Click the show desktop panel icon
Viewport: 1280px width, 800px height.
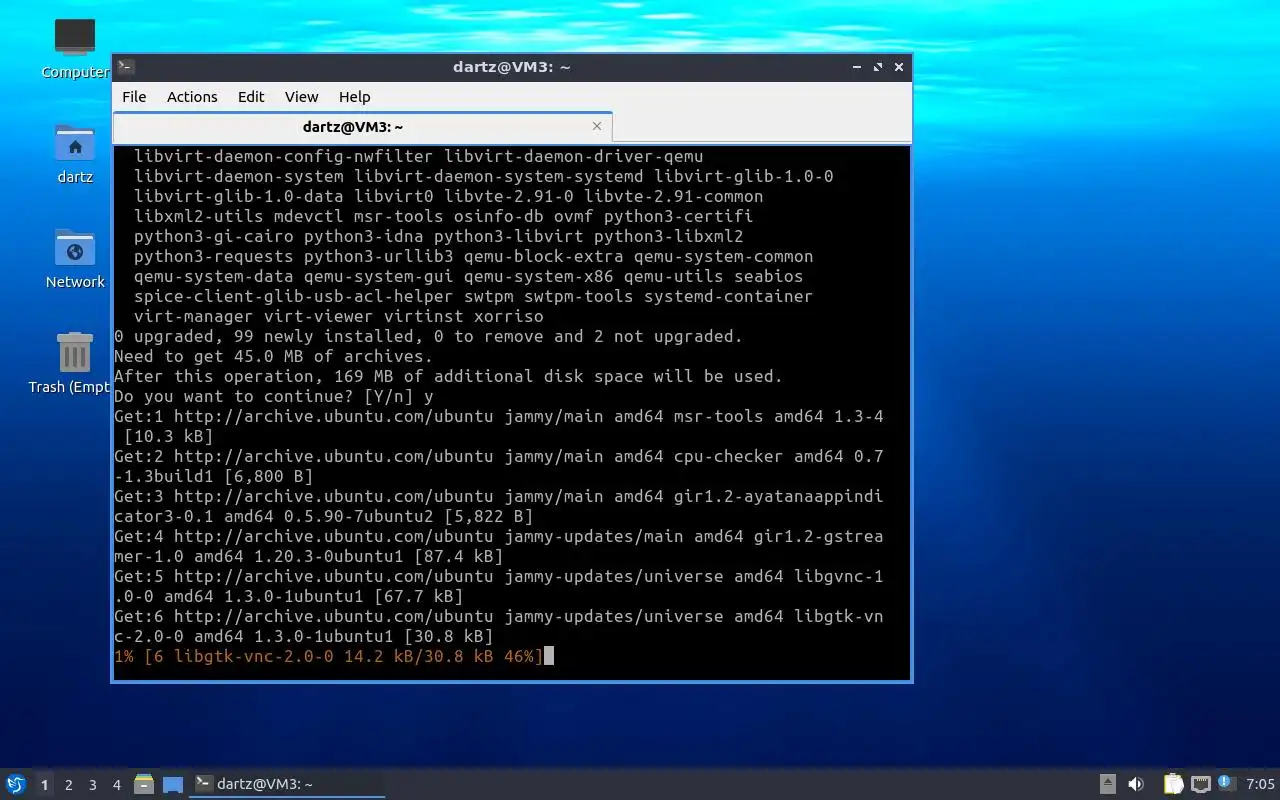tap(173, 784)
